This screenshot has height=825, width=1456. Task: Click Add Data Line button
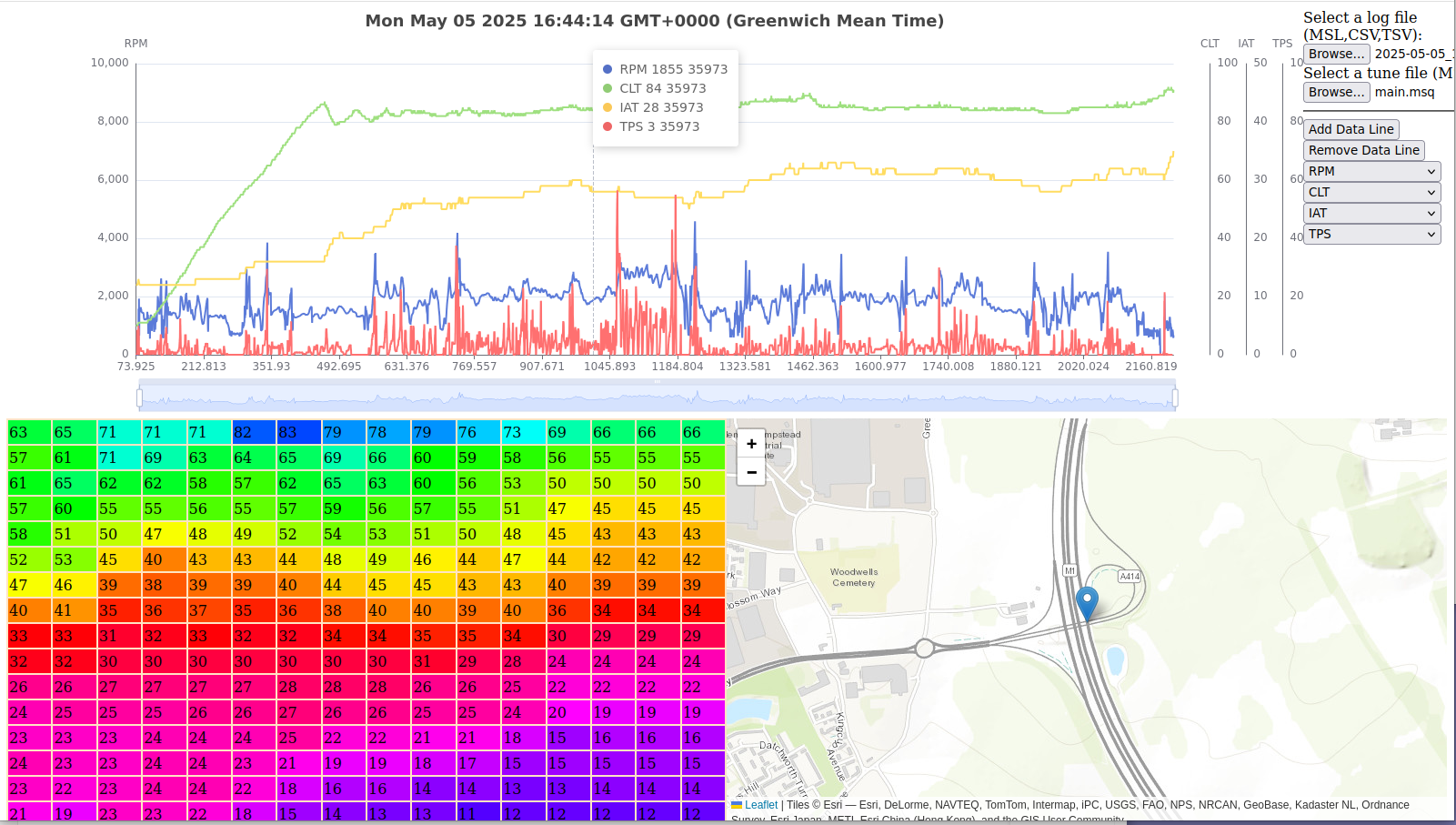1351,129
